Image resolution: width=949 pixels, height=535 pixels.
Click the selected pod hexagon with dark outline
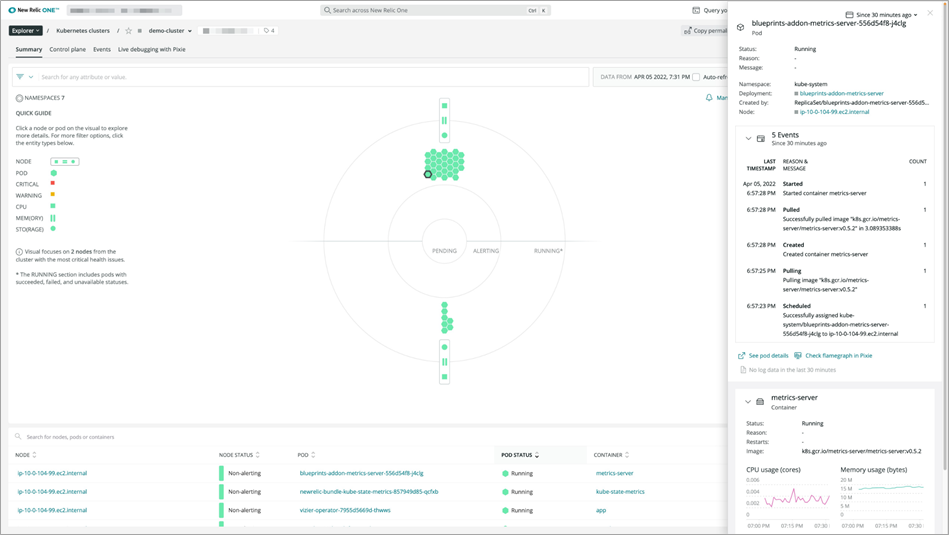coord(428,174)
